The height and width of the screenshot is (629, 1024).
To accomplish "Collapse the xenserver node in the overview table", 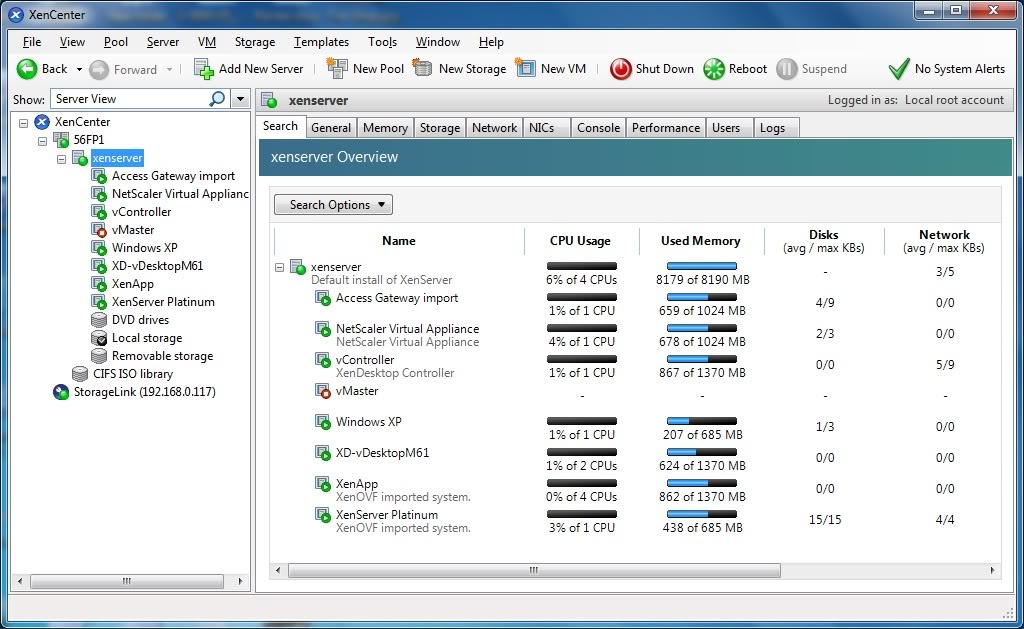I will pyautogui.click(x=279, y=267).
